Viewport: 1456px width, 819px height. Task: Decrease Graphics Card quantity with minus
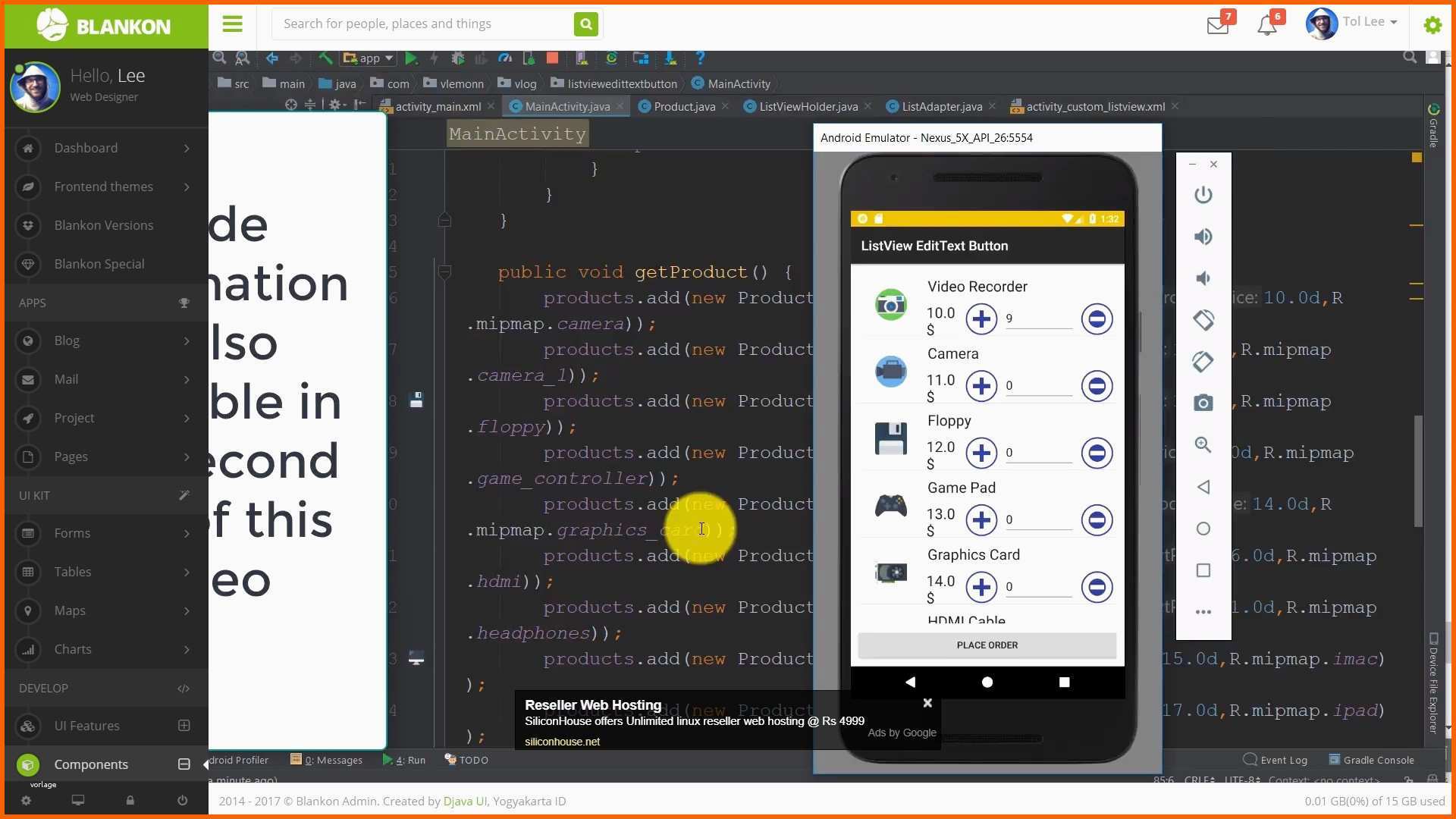(x=1097, y=587)
